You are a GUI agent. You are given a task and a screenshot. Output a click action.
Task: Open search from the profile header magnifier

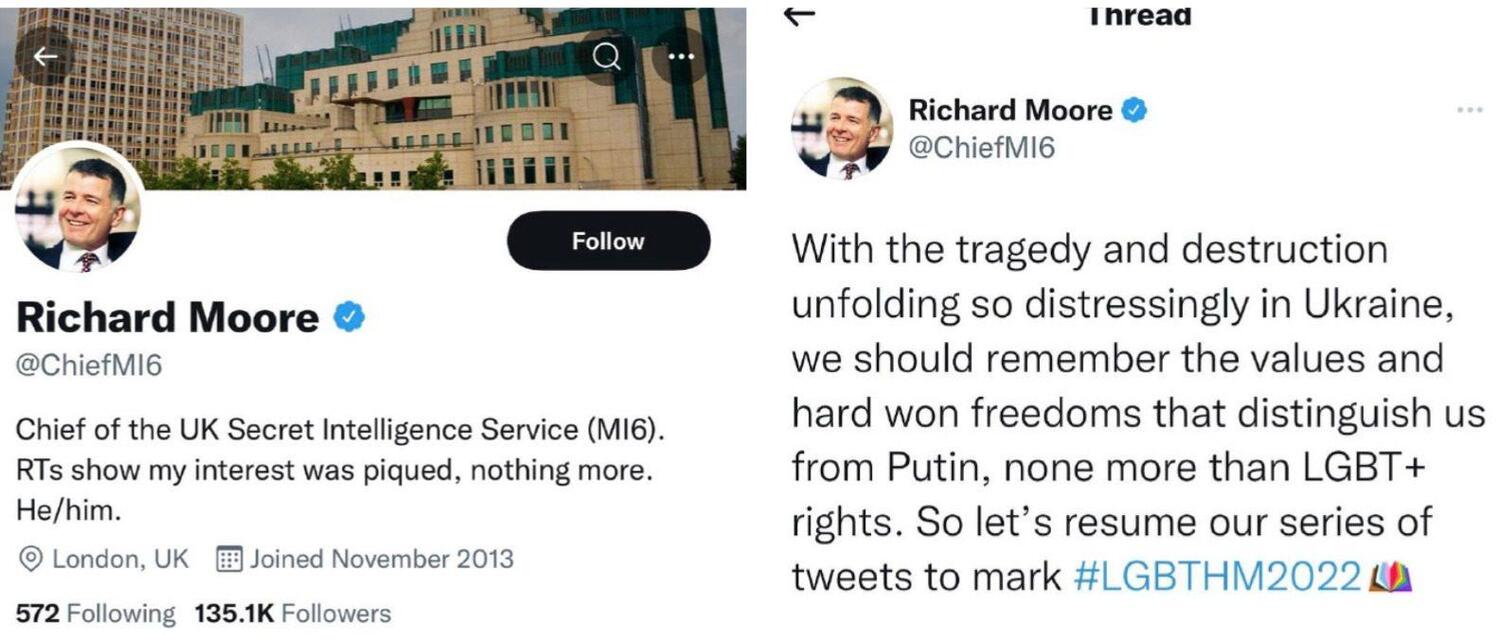point(607,56)
